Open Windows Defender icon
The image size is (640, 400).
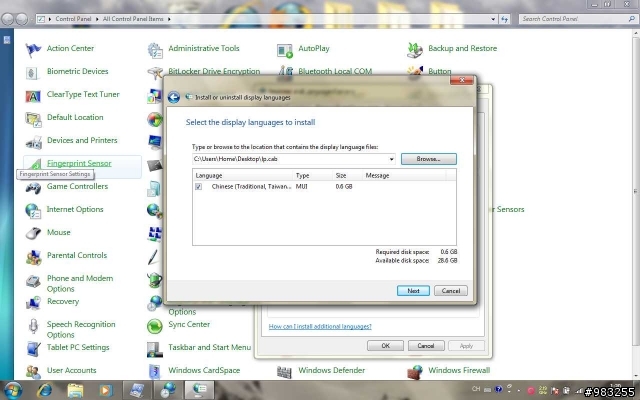coord(284,371)
